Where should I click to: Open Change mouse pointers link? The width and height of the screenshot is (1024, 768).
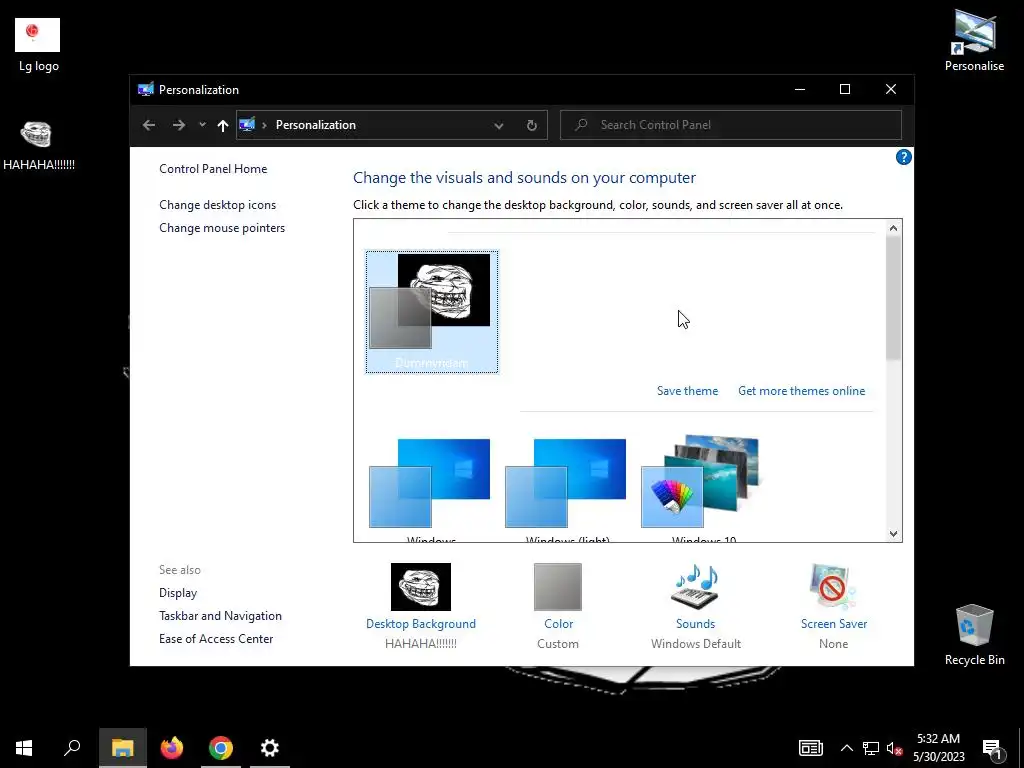click(222, 228)
